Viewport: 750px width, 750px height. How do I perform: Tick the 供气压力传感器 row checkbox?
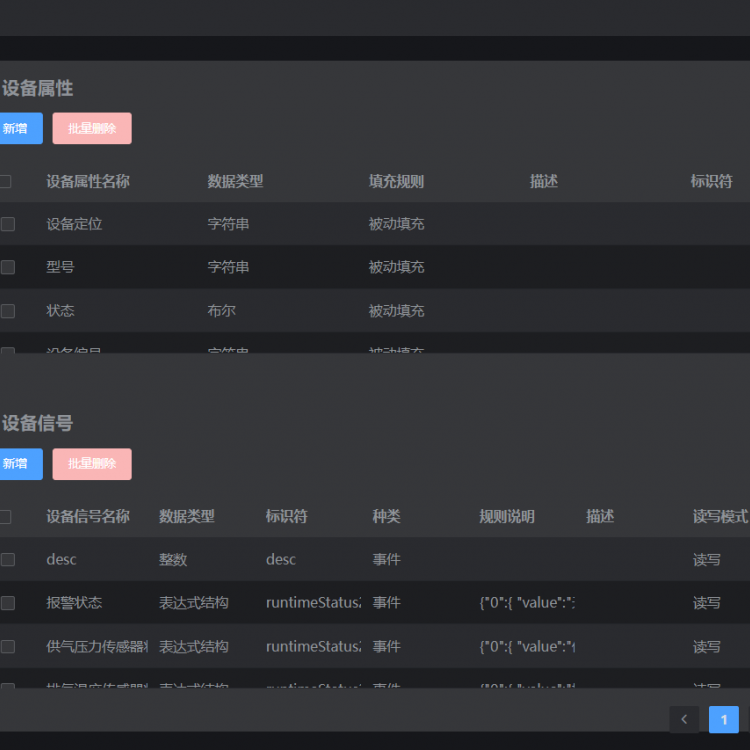pyautogui.click(x=8, y=647)
